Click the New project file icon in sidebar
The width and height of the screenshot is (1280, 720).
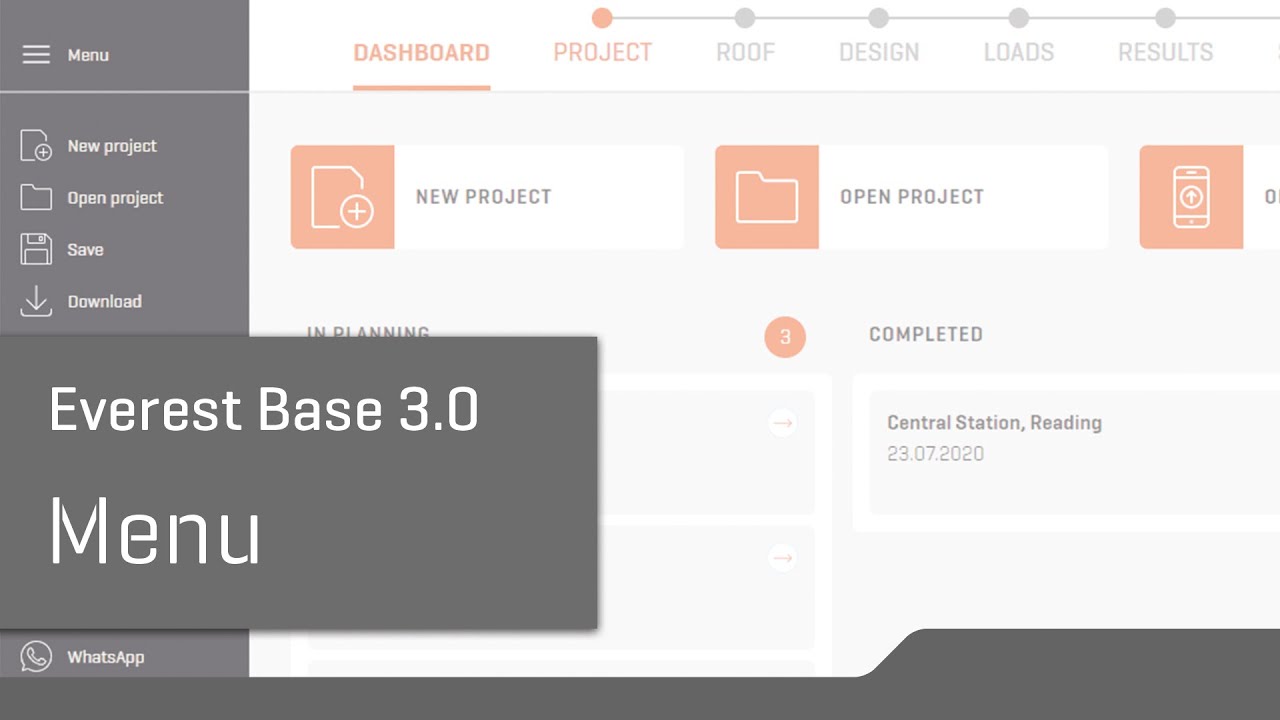(x=36, y=146)
